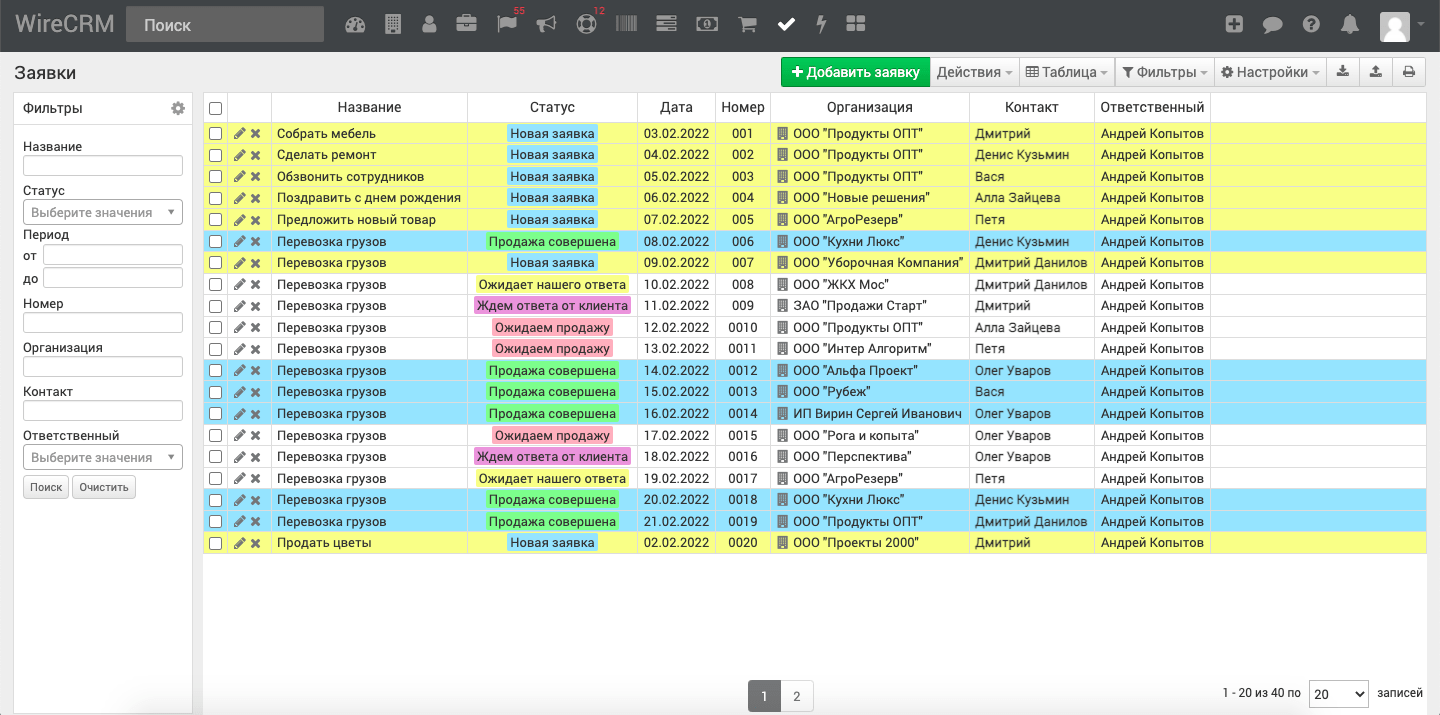This screenshot has height=715, width=1440.
Task: Check the row 006 Кухни Люкс checkbox
Action: coord(215,241)
